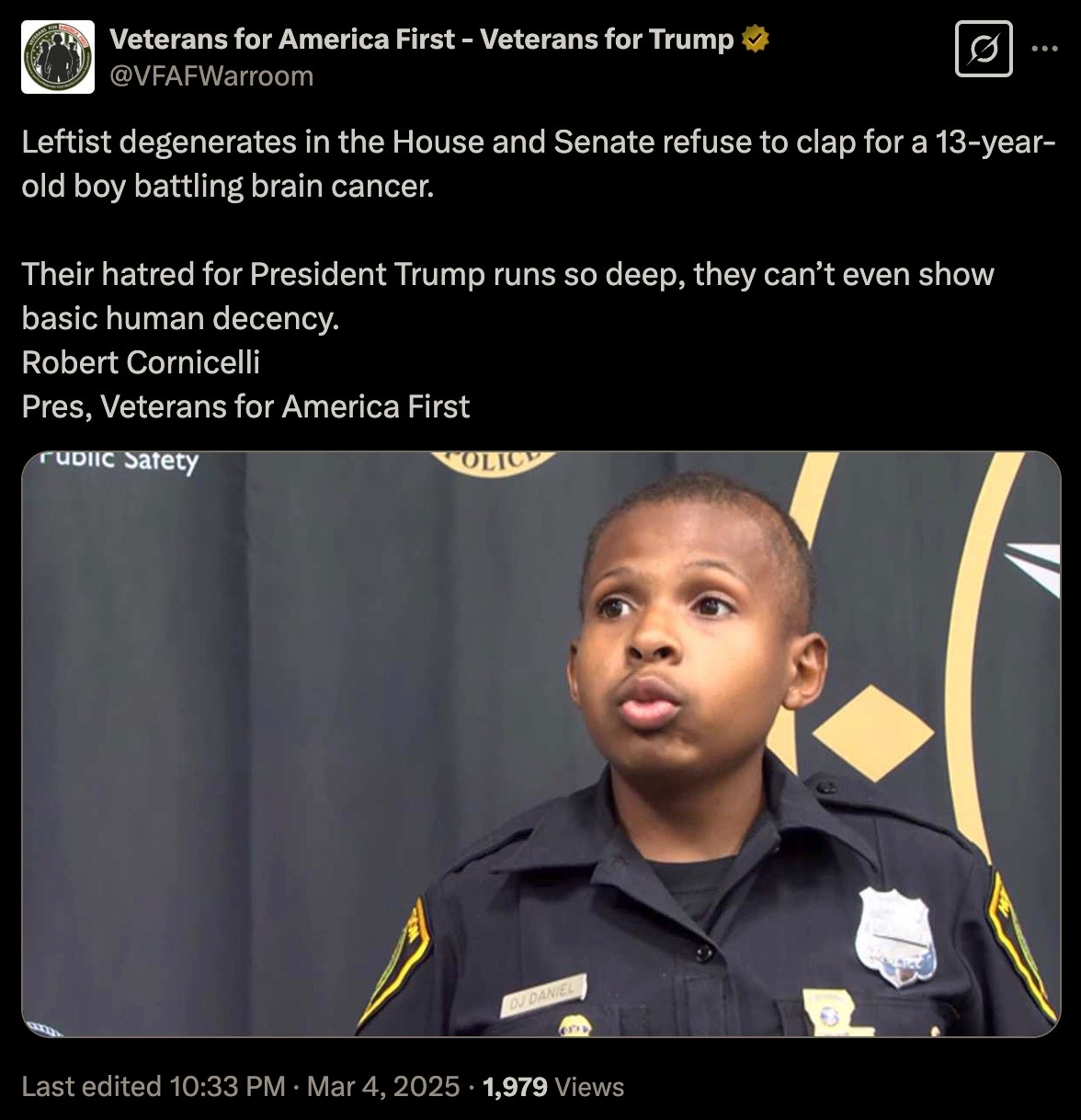Click the gold verified badge beside account name

(x=755, y=40)
